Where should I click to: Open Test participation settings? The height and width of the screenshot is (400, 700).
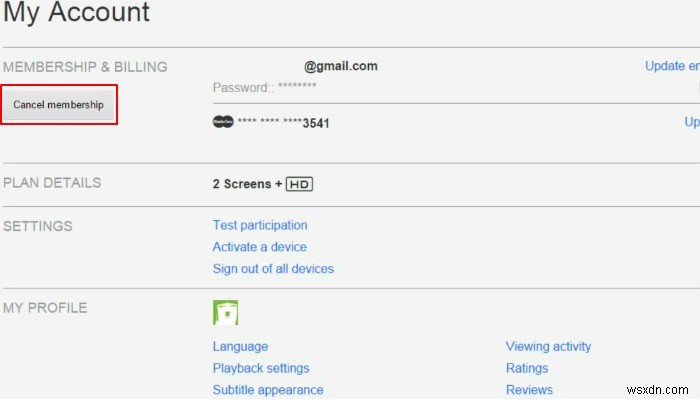click(260, 226)
